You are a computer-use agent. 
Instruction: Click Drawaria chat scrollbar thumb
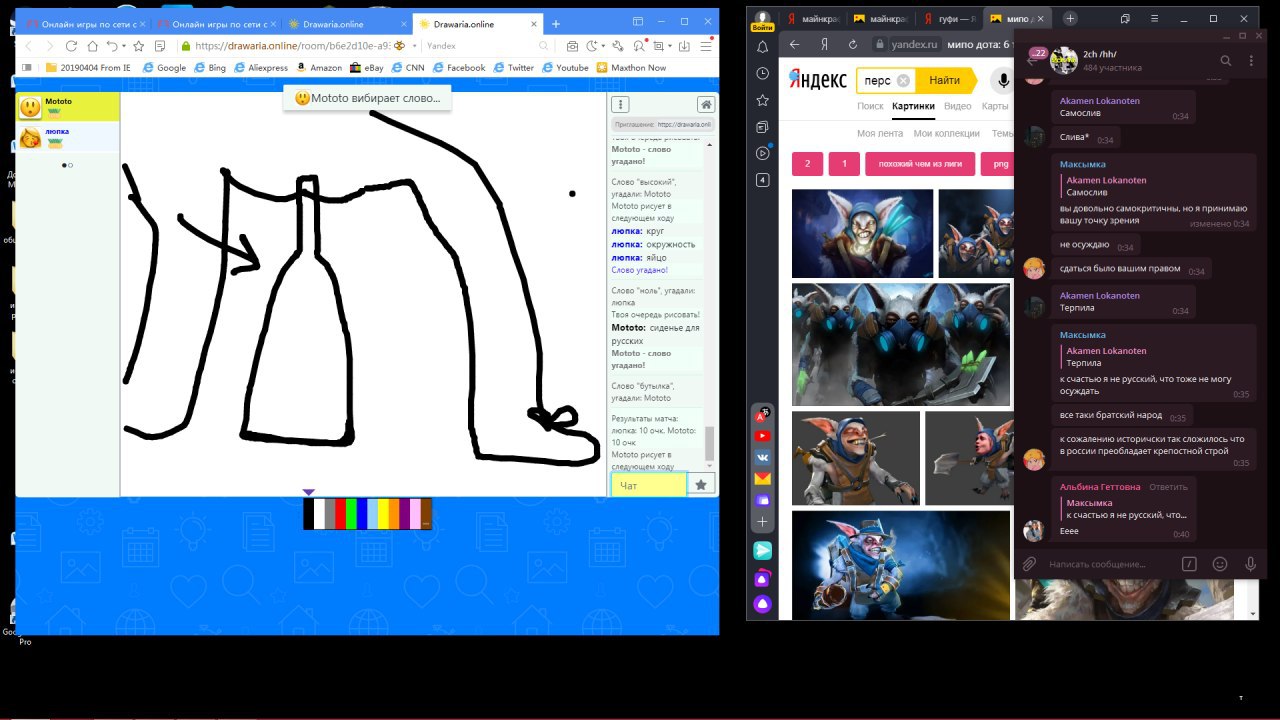tap(710, 442)
